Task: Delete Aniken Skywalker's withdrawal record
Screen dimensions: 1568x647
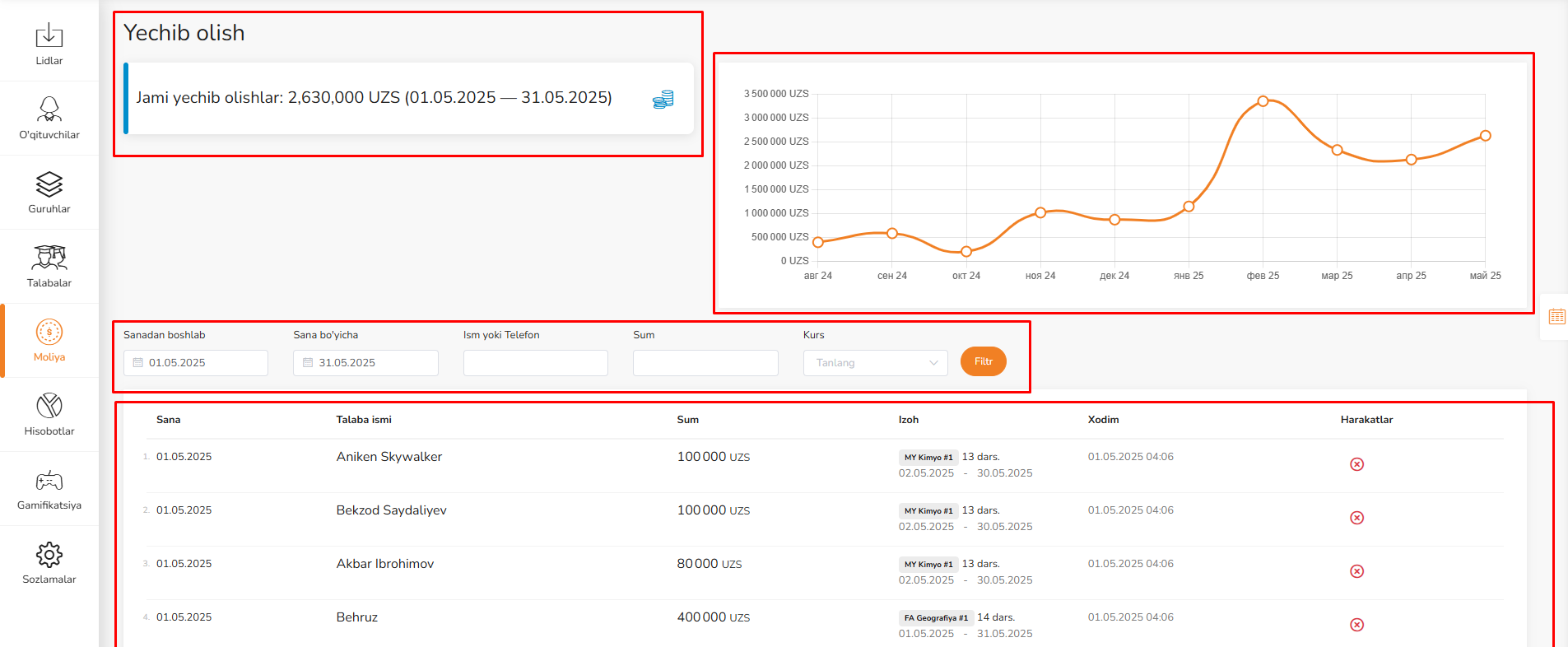Action: 1356,464
